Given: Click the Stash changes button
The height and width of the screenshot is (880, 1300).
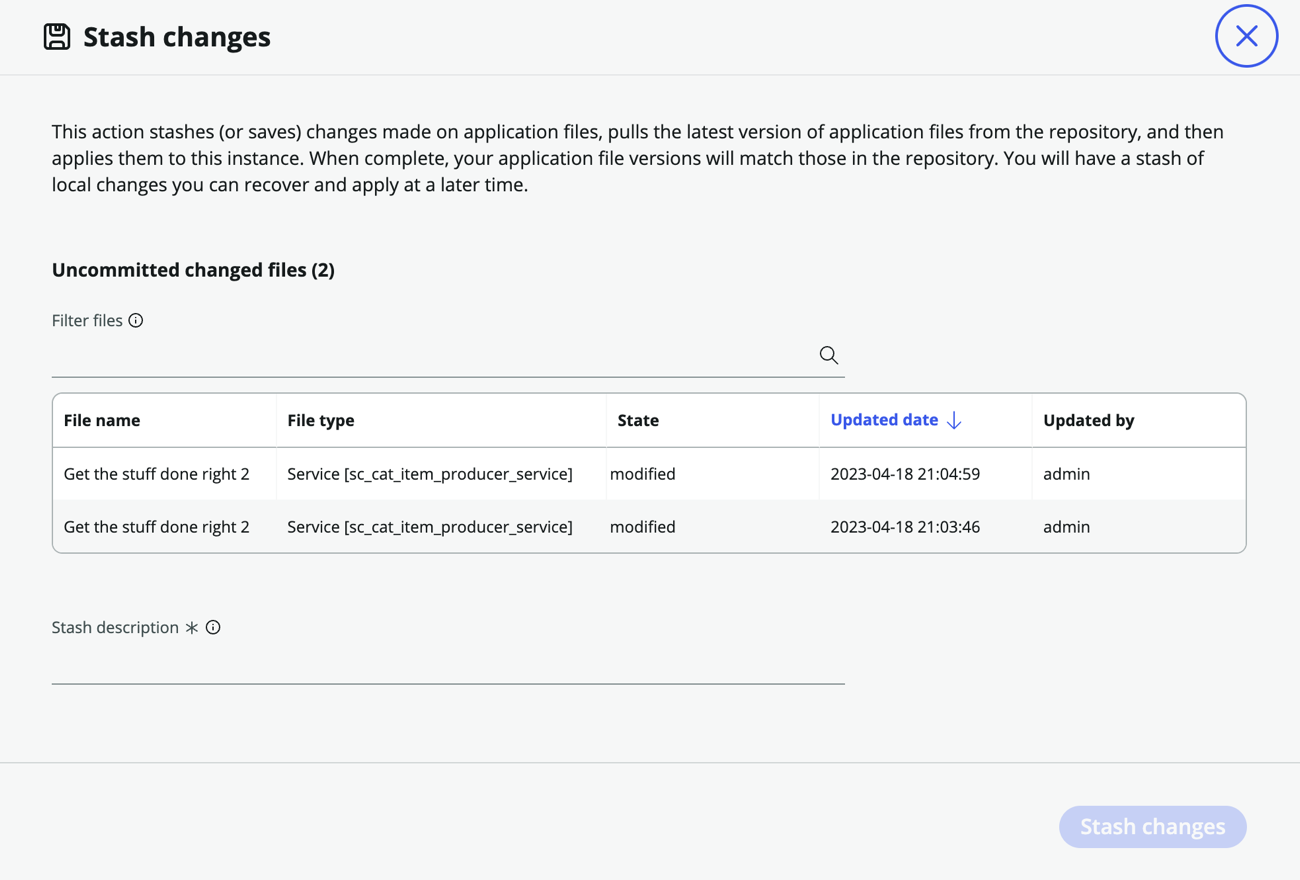Looking at the screenshot, I should [x=1152, y=827].
